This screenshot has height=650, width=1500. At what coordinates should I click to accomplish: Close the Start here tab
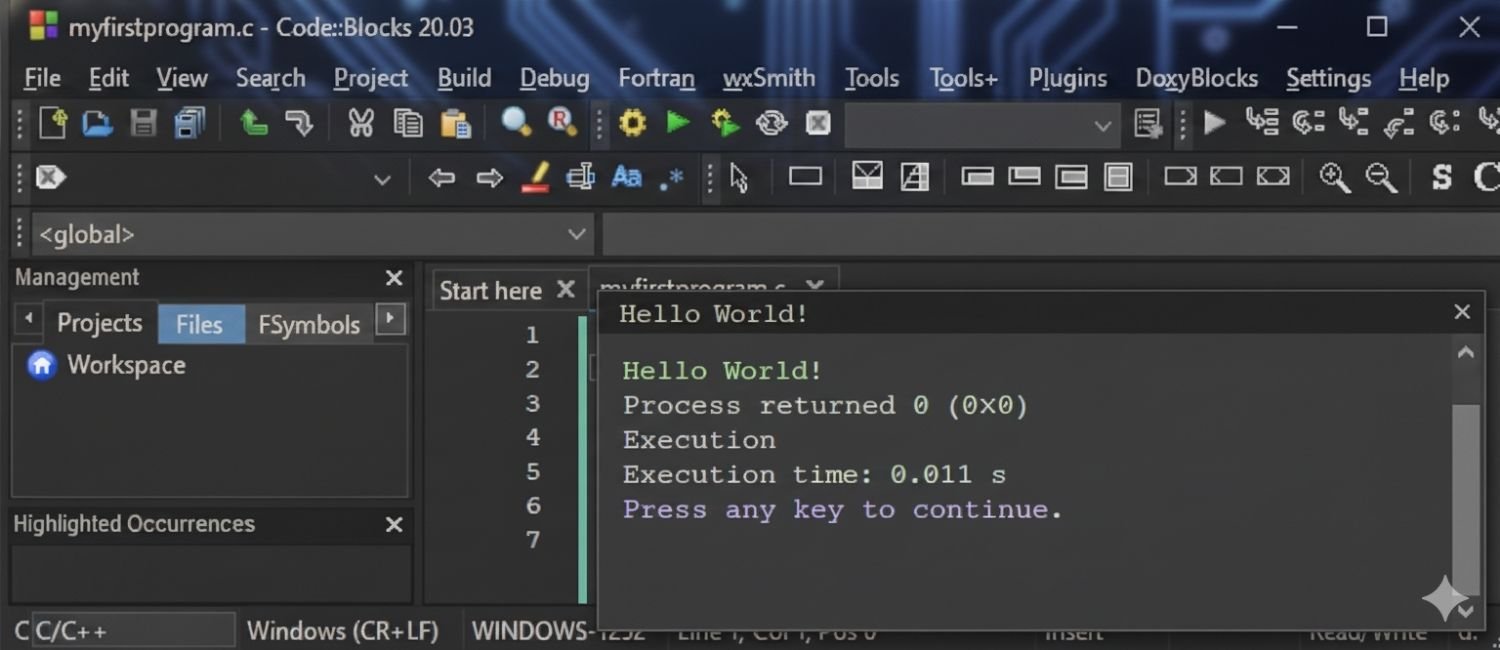point(566,290)
